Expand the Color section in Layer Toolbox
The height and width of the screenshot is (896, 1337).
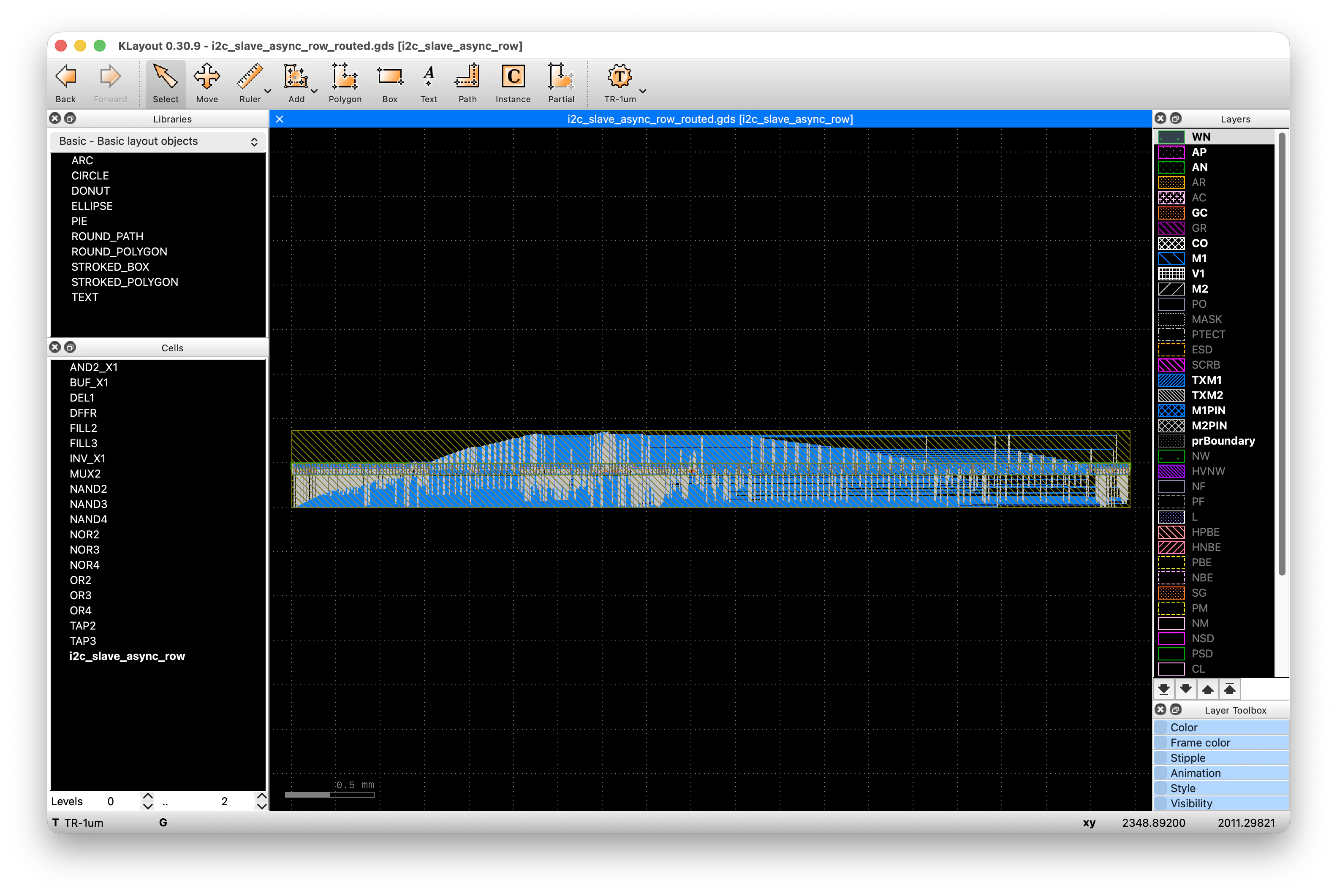(x=1221, y=728)
